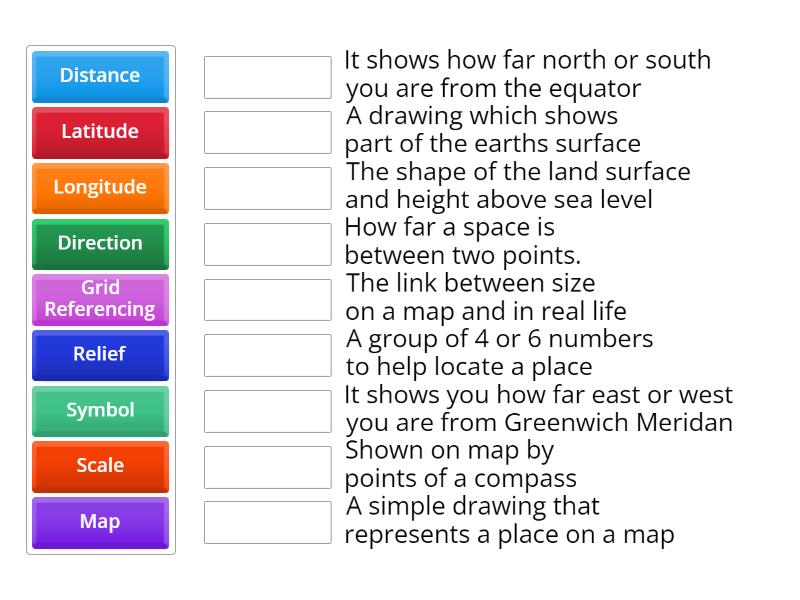The width and height of the screenshot is (800, 600).
Task: Select the teal Symbol tile
Action: click(x=100, y=411)
